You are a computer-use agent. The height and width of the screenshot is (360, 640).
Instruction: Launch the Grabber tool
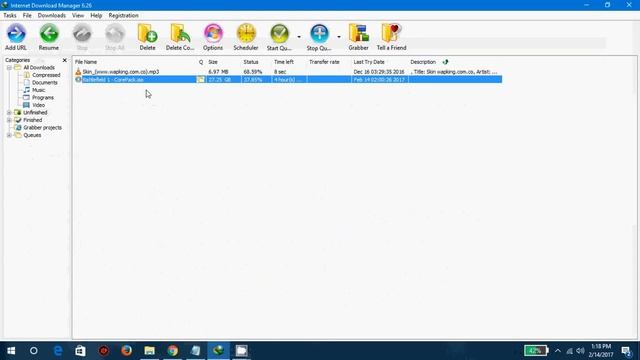(358, 37)
